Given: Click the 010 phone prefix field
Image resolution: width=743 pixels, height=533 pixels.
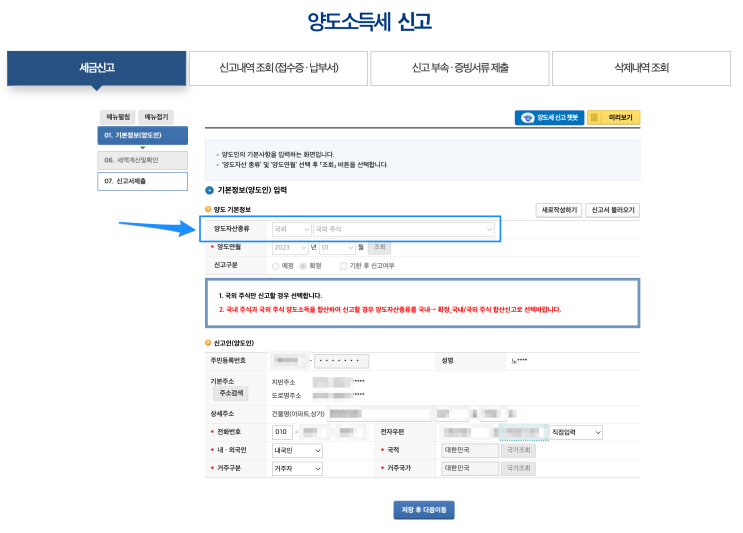Looking at the screenshot, I should click(282, 432).
